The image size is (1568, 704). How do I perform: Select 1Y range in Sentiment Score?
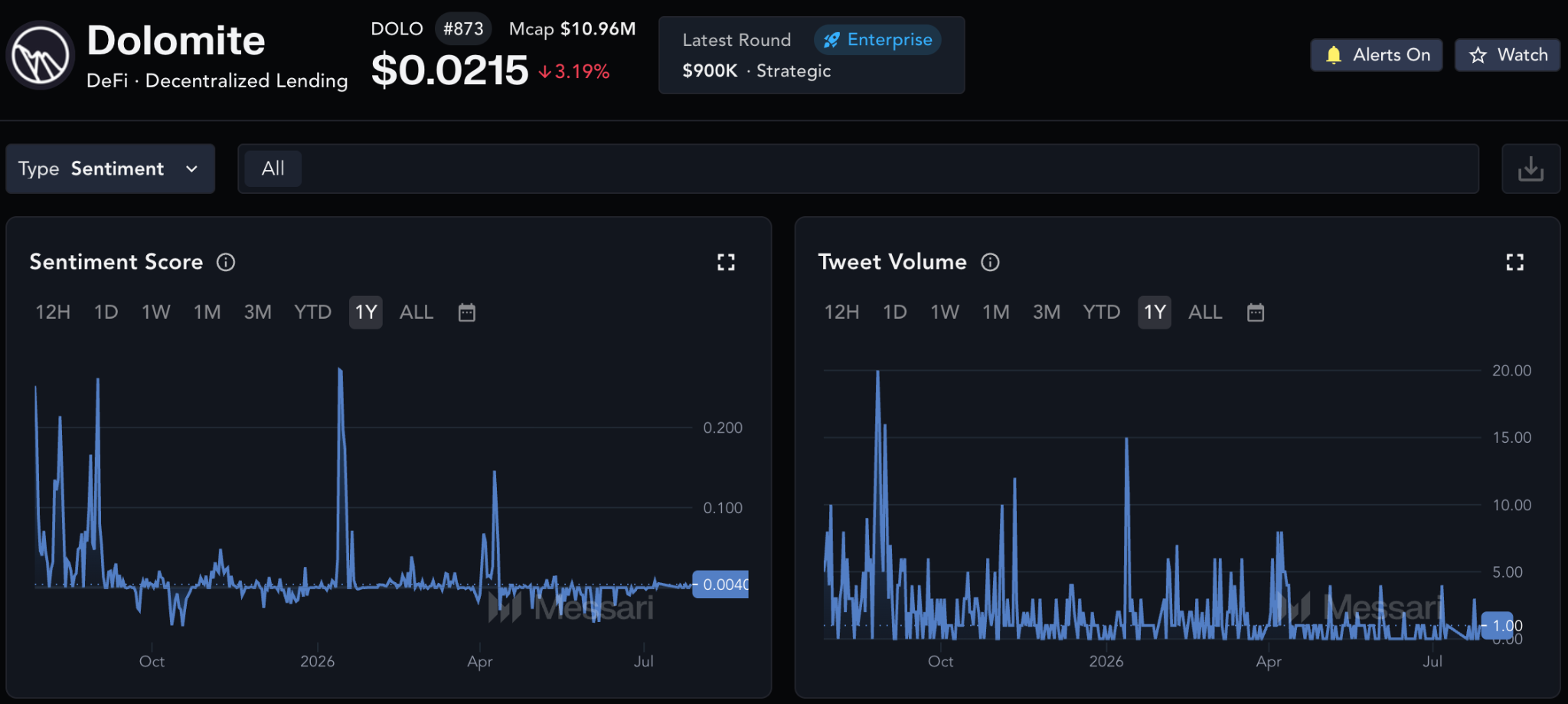coord(366,313)
